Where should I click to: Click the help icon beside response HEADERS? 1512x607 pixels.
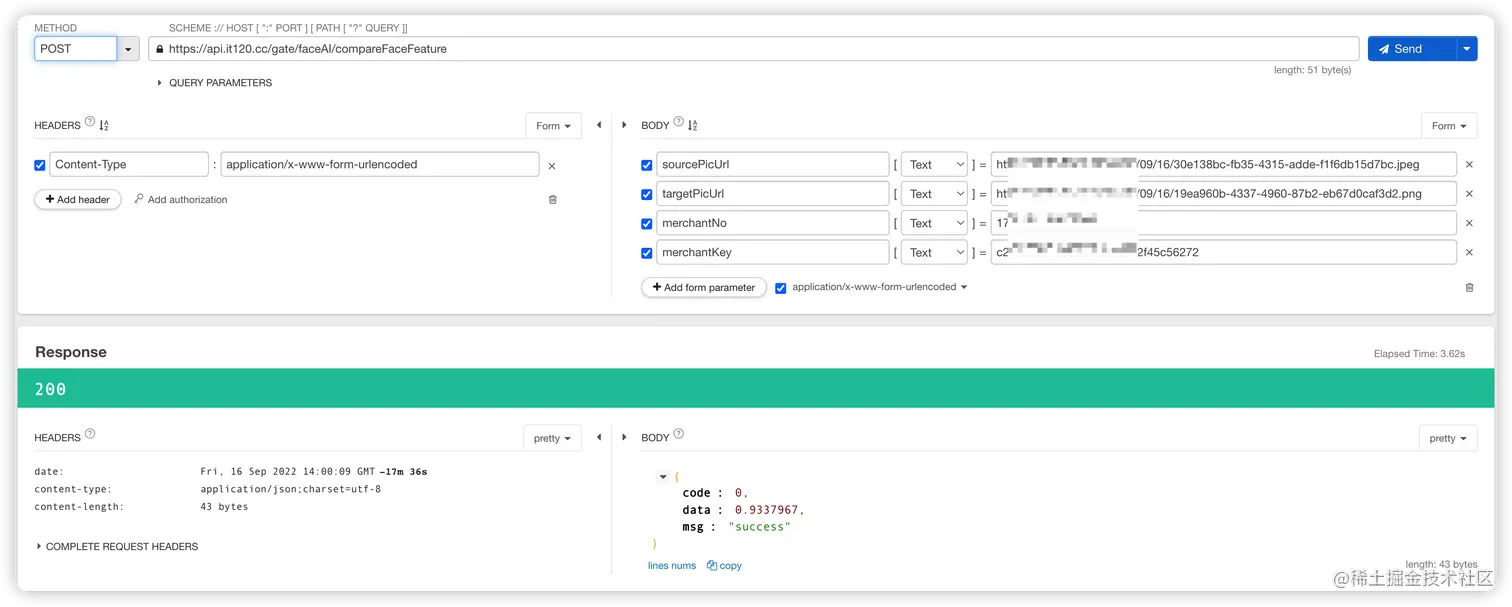point(90,434)
